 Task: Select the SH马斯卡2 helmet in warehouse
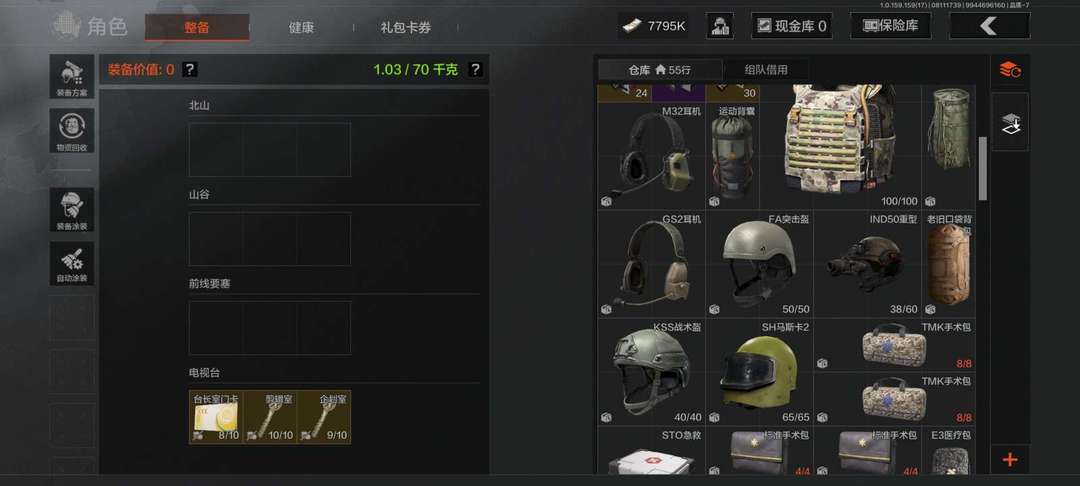tap(759, 372)
